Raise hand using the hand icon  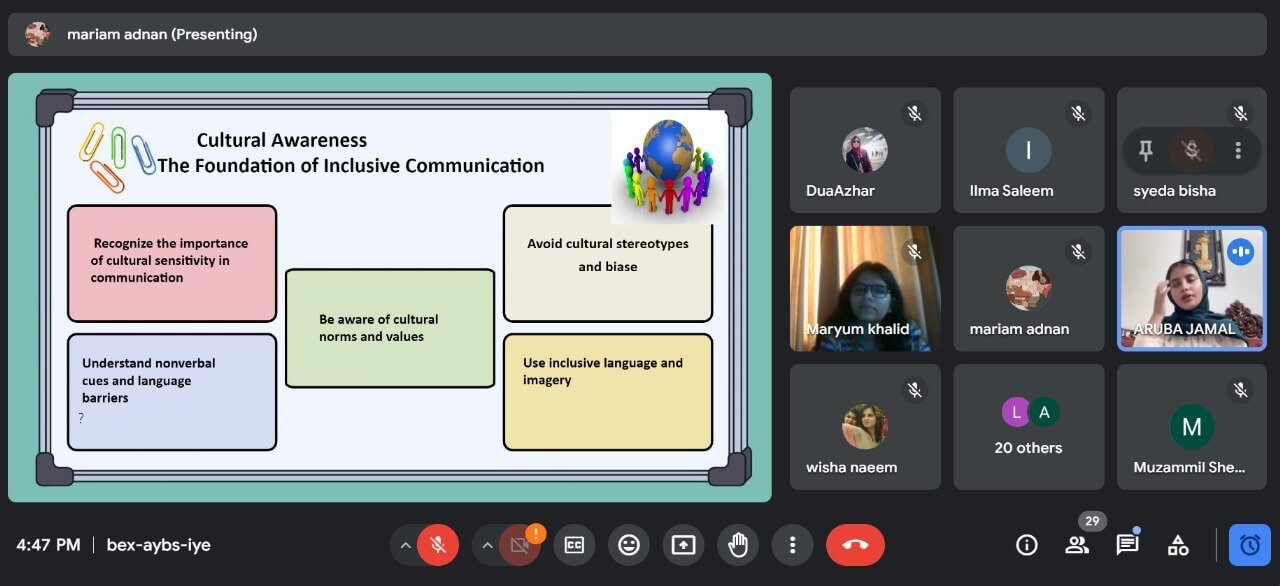(738, 545)
